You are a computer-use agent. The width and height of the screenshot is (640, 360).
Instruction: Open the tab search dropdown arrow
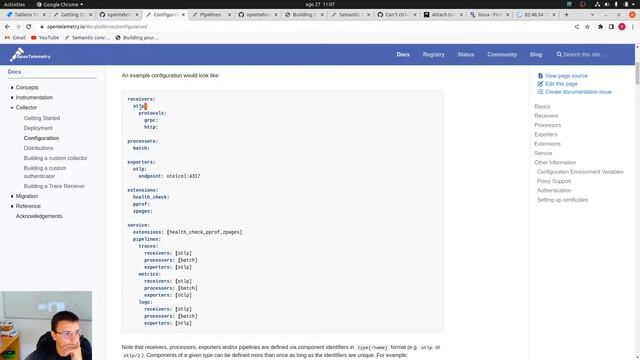[x=592, y=14]
